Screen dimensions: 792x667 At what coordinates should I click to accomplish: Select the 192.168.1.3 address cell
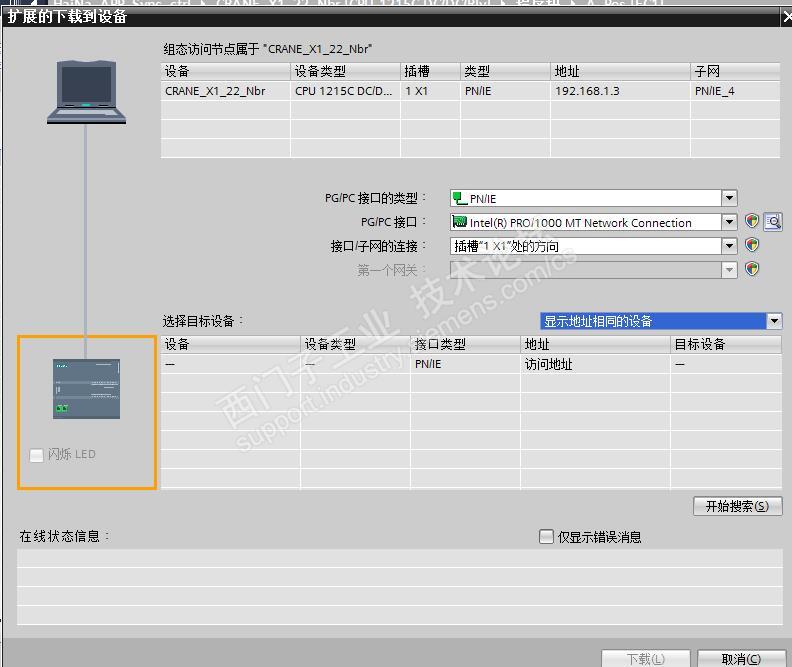[620, 91]
